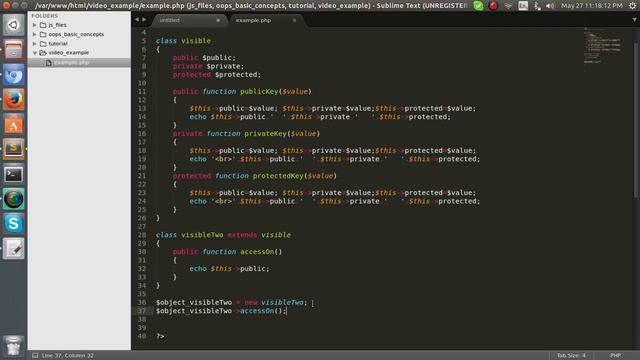Click 'new' keyword on line 36
Screen dimensions: 640x360
pos(251,302)
